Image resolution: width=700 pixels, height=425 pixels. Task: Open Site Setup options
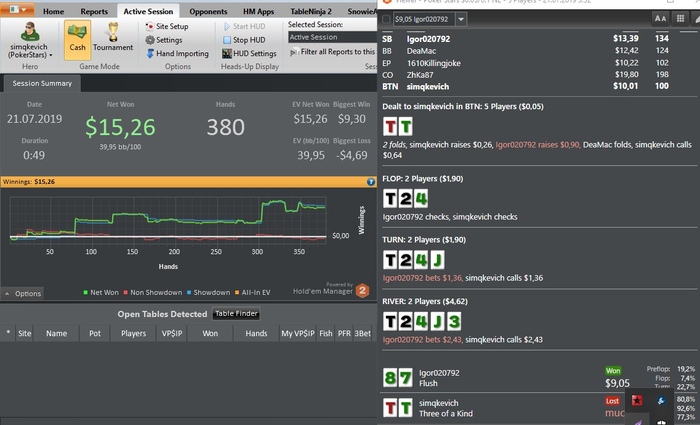167,26
